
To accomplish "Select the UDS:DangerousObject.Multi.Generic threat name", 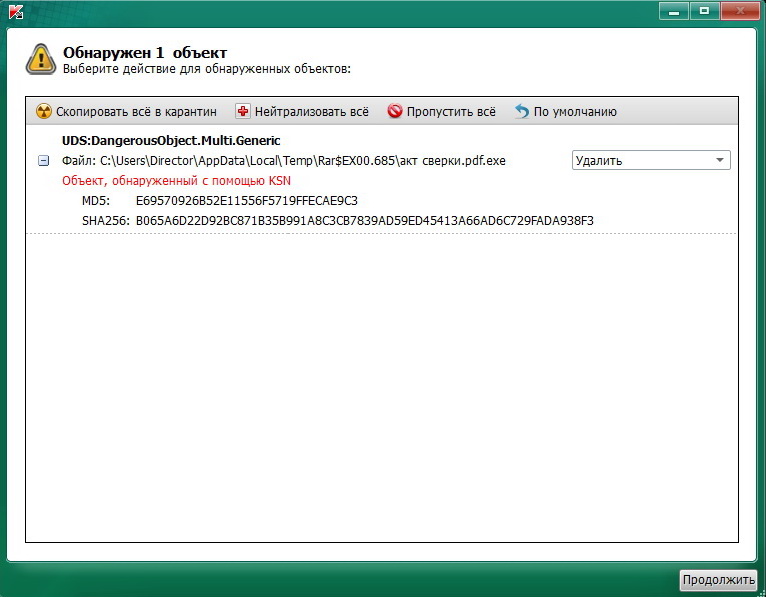I will (x=171, y=141).
